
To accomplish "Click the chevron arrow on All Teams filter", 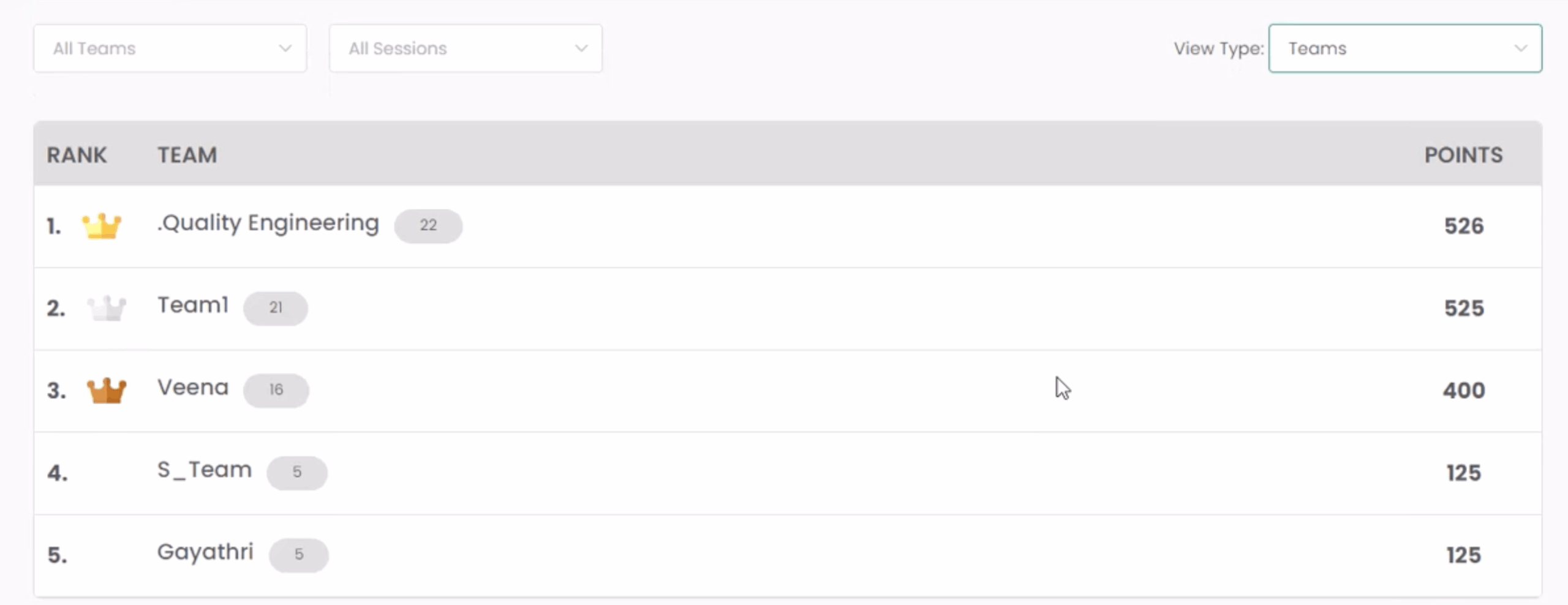I will pos(285,48).
